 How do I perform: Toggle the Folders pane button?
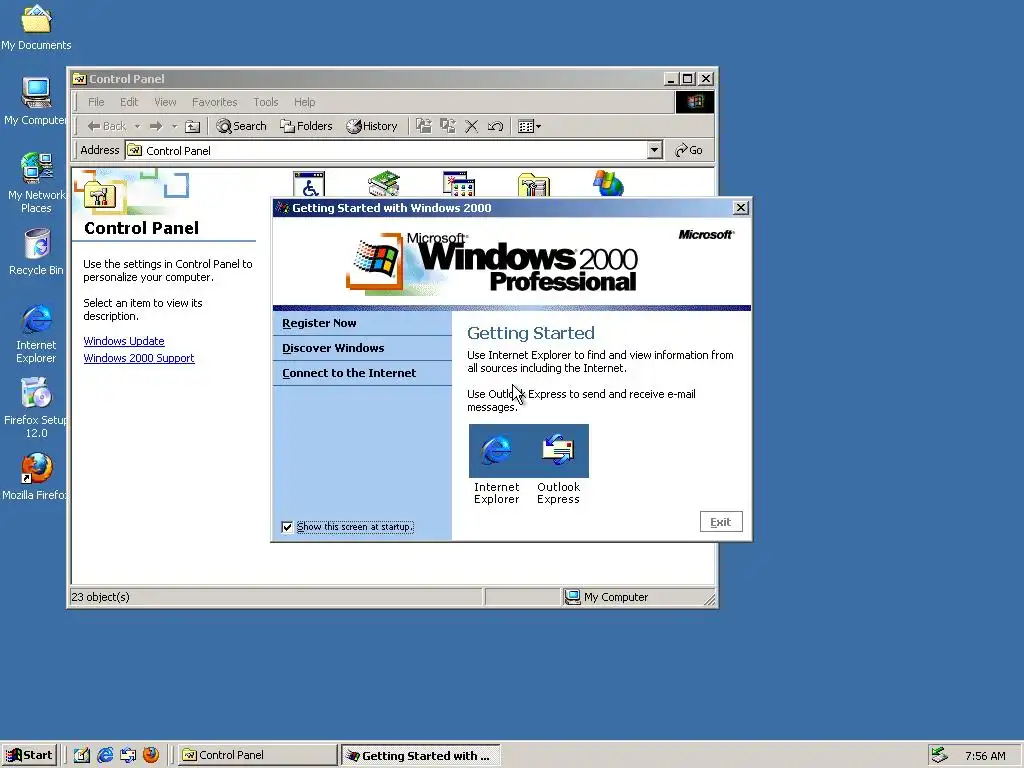click(x=306, y=126)
